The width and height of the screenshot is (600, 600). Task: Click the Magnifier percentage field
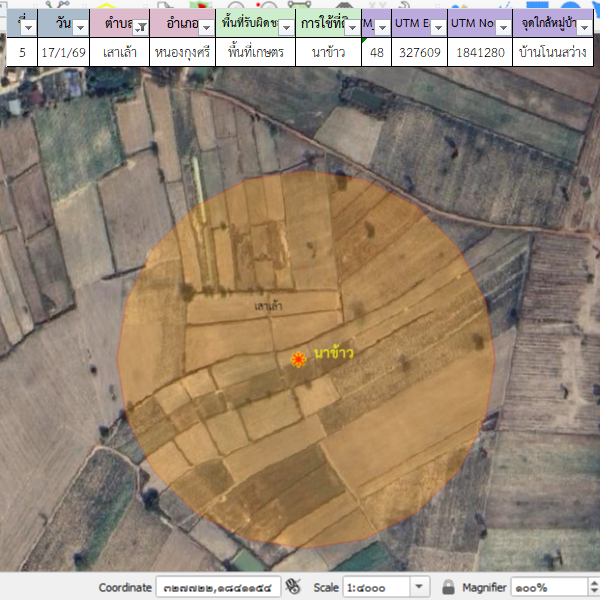click(x=545, y=587)
